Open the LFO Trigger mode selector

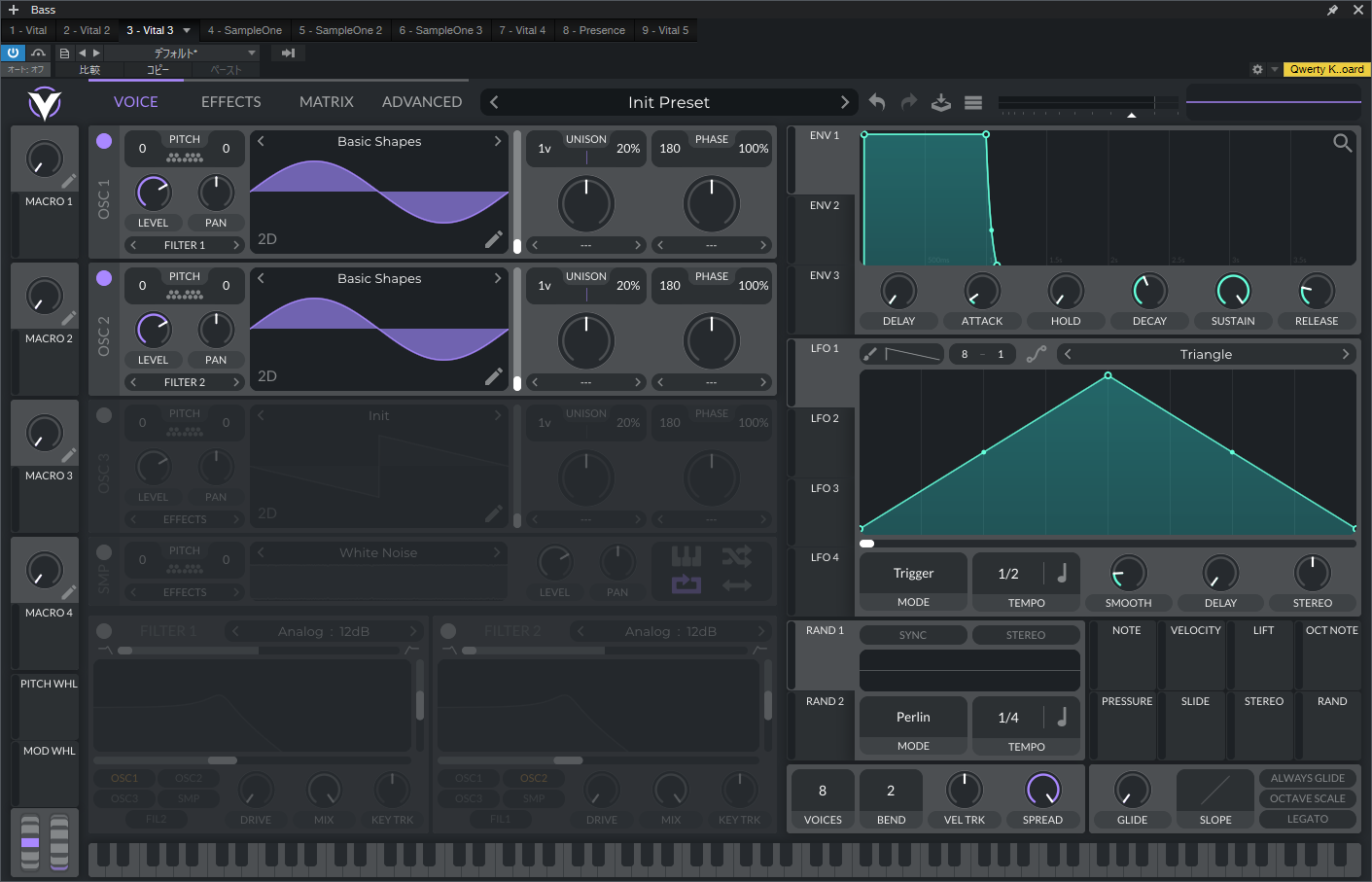click(913, 574)
